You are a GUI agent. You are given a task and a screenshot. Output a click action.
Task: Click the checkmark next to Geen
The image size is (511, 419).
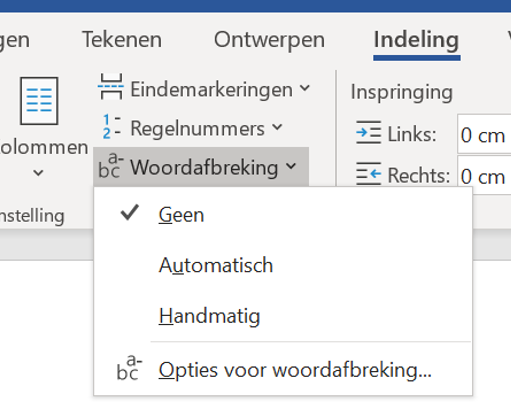pos(129,213)
